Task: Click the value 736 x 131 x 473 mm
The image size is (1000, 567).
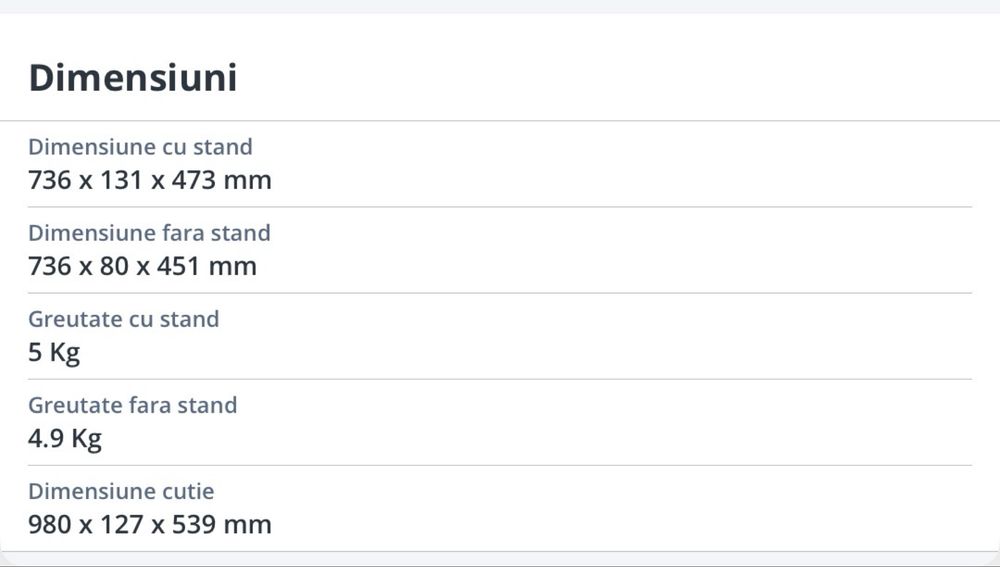Action: click(150, 181)
